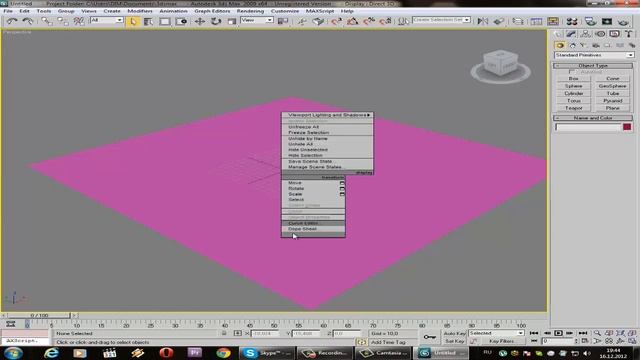
Task: Click the Unlink Selection icon
Action: tap(62, 21)
